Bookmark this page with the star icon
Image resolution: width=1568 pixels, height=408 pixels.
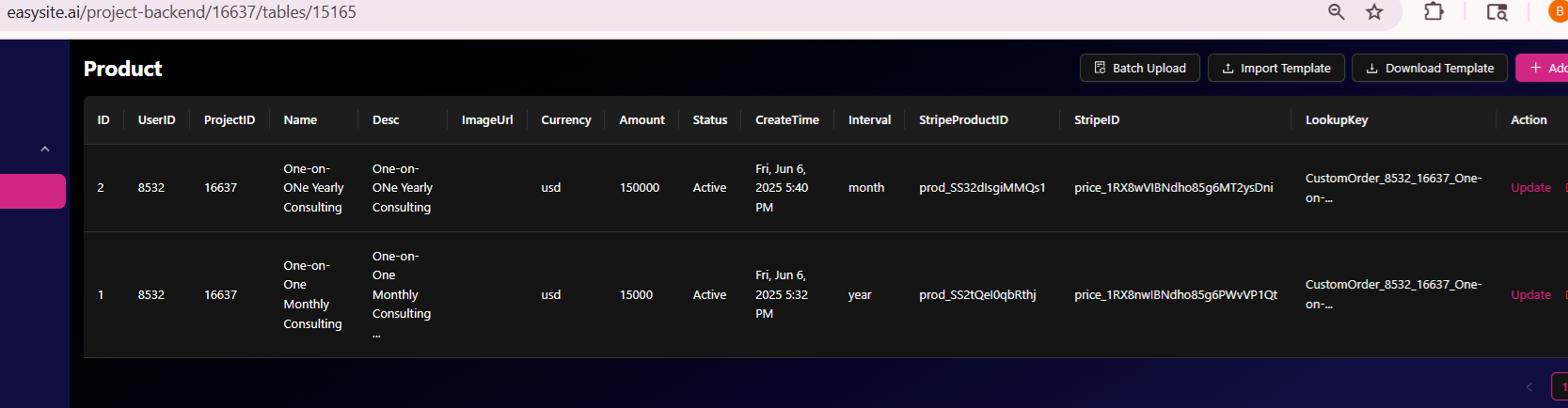pyautogui.click(x=1374, y=12)
